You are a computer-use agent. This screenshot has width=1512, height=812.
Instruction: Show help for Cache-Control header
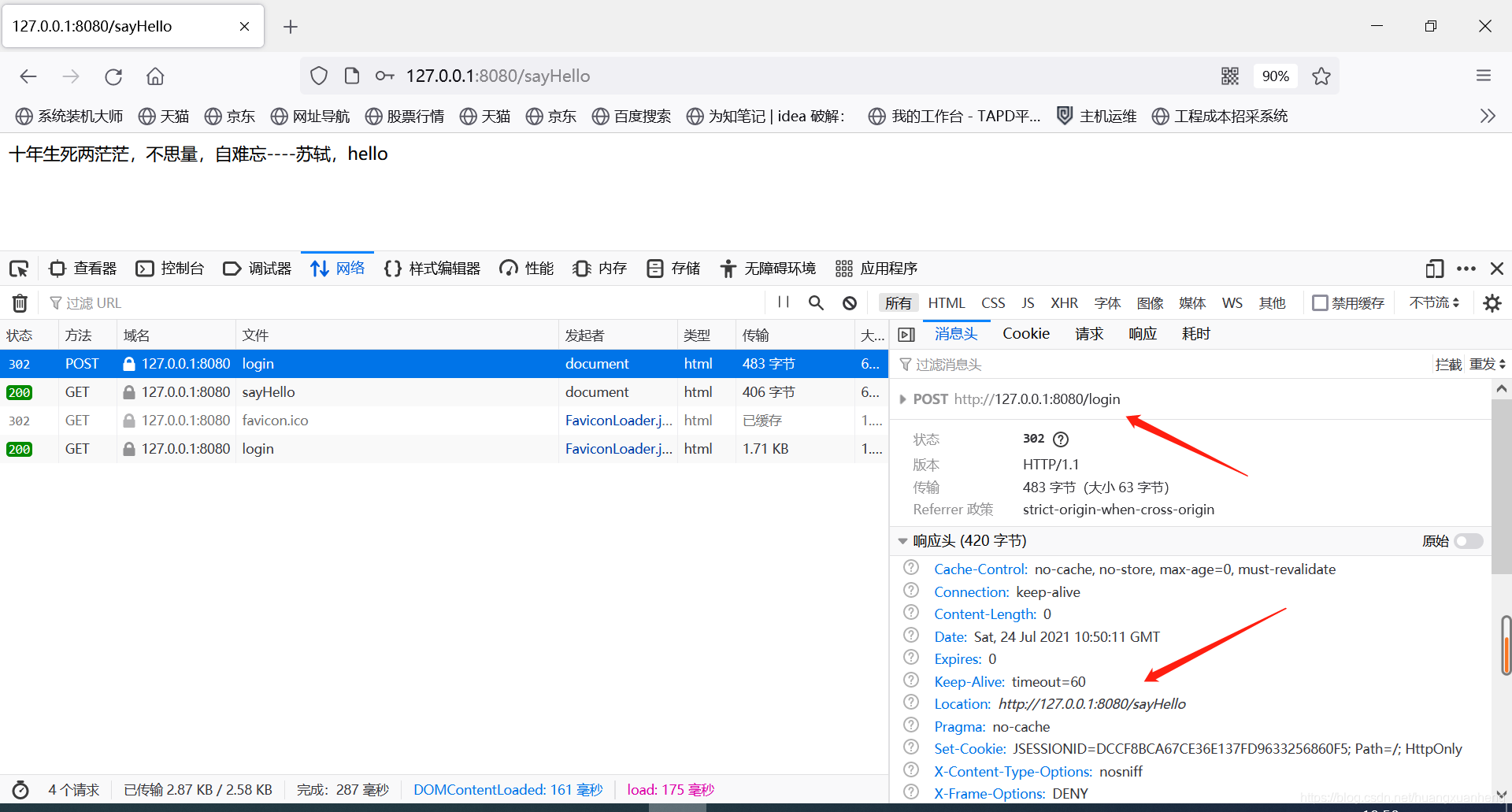(911, 568)
